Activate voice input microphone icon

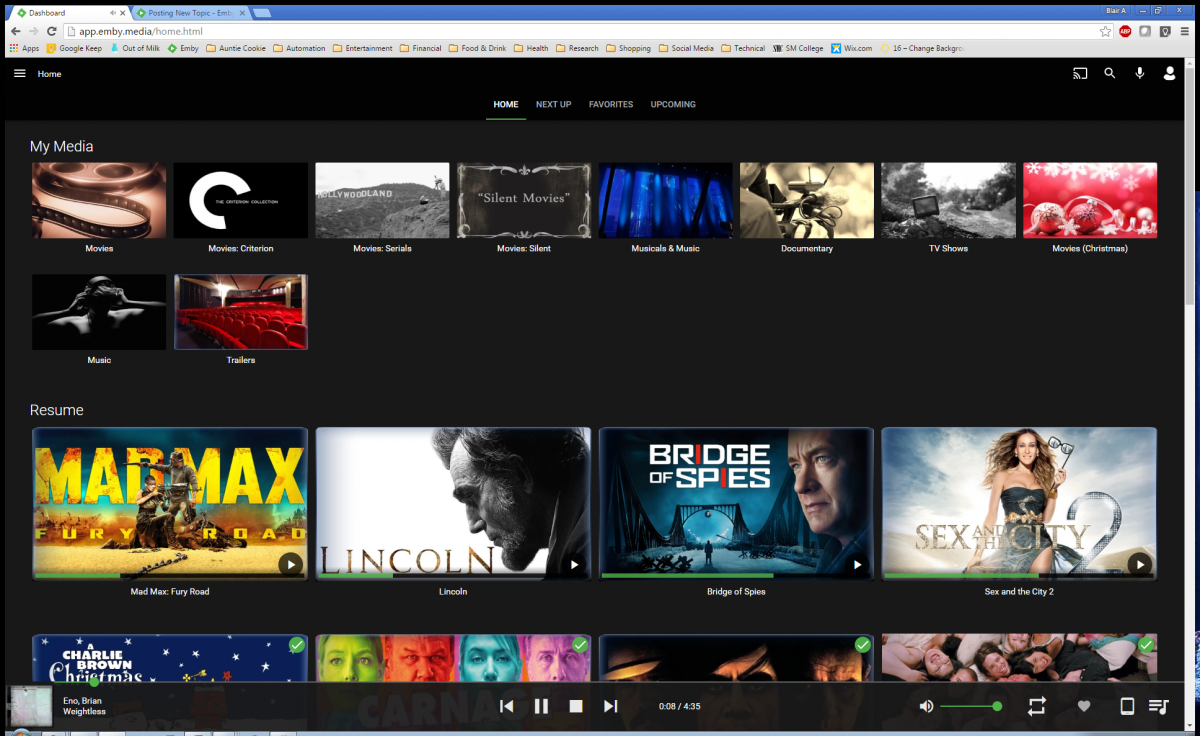pos(1140,73)
